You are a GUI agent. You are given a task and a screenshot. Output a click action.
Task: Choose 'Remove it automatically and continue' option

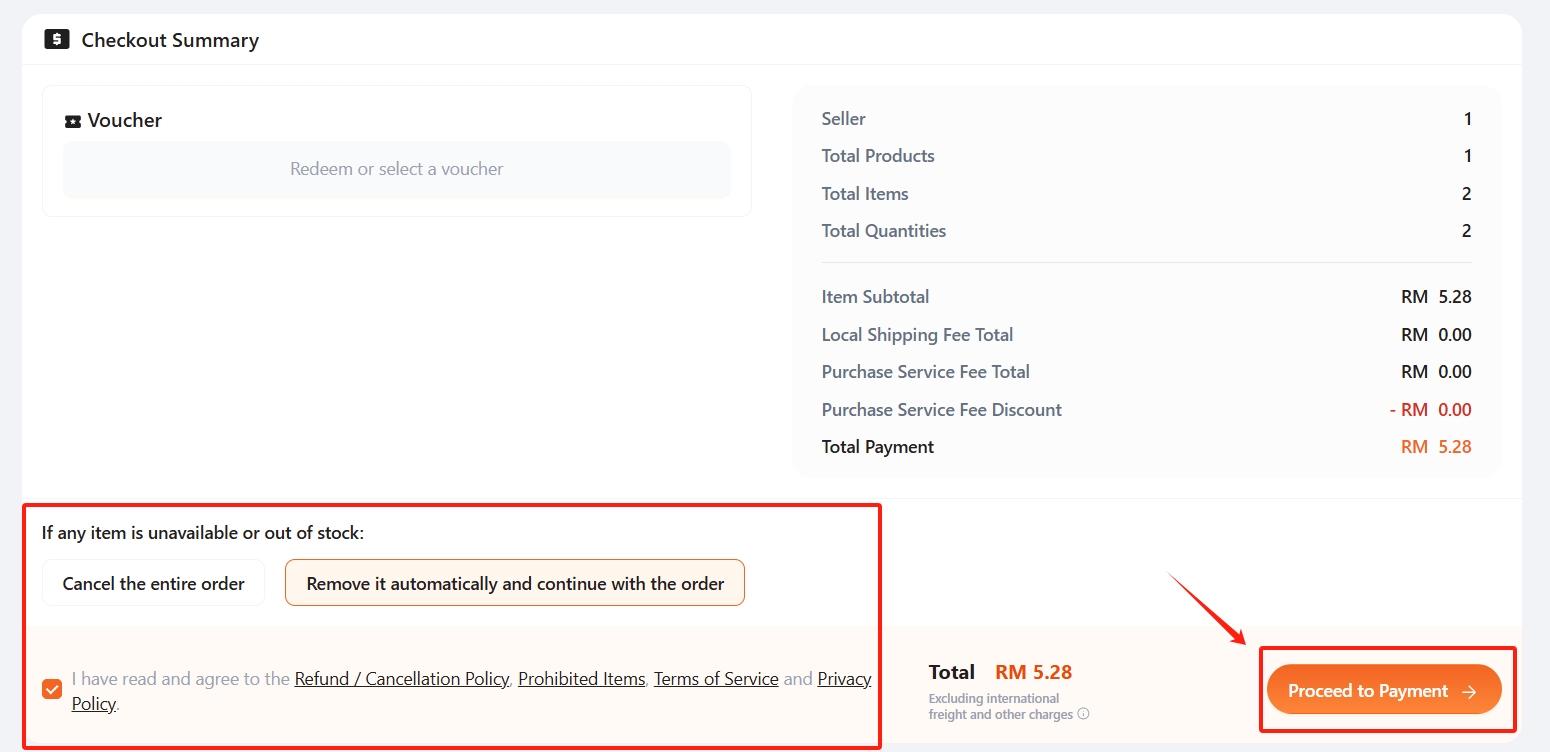515,583
